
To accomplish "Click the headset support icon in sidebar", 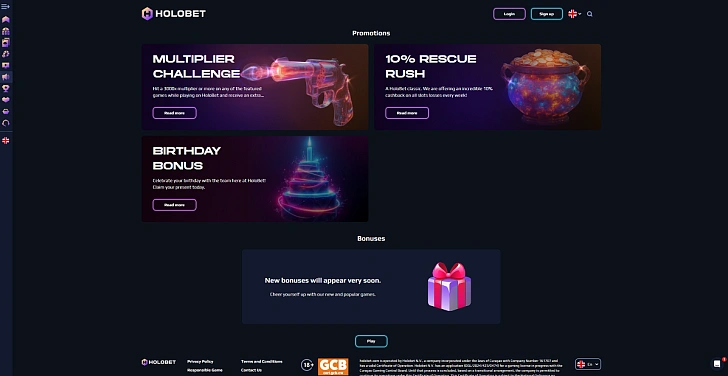I will (6, 123).
